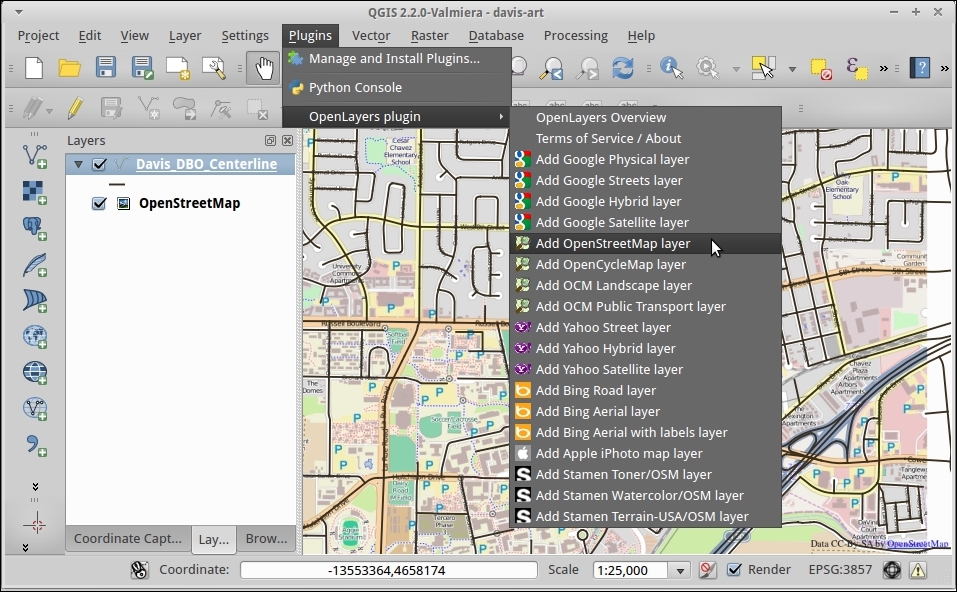
Task: Collapse the Davis_DBO_Centerline layer tree
Action: [78, 165]
